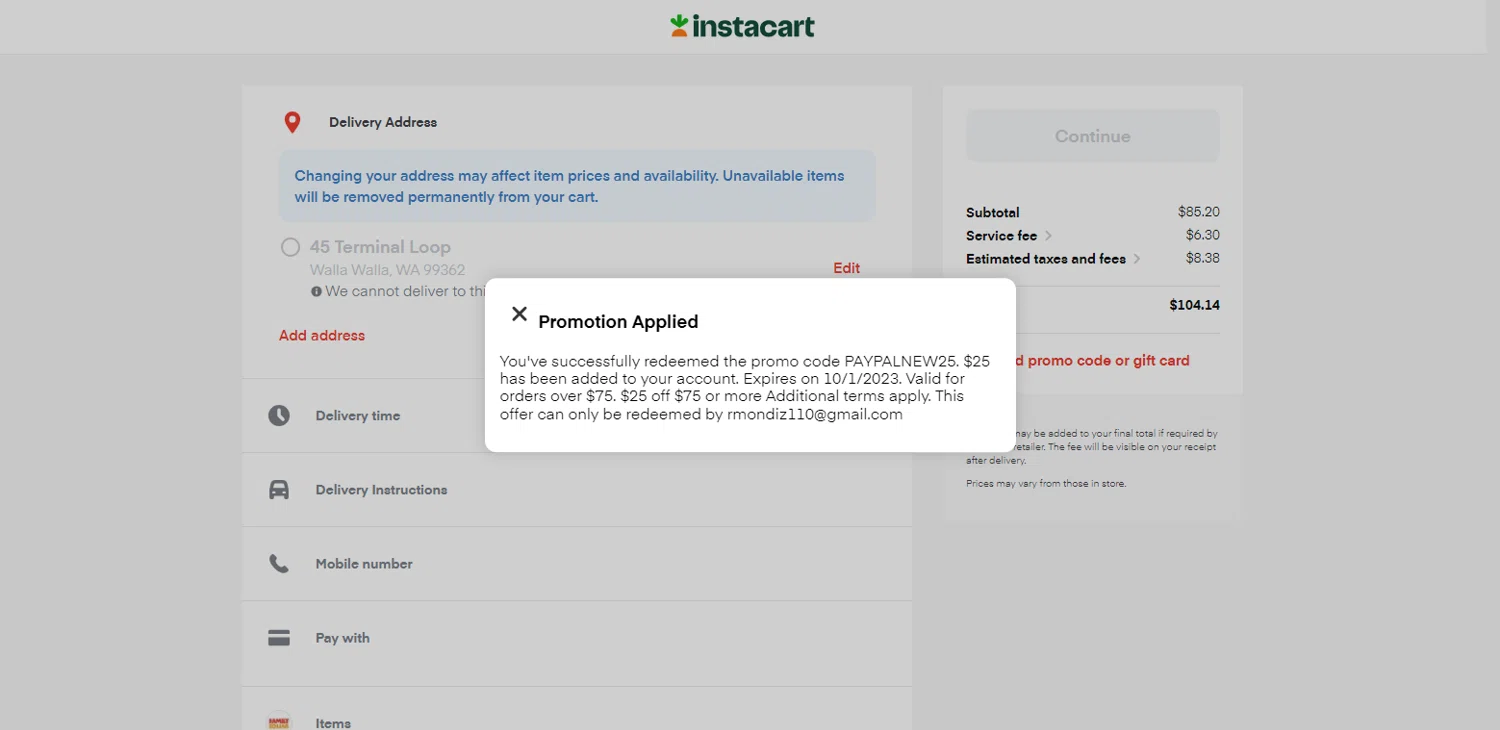Open the Mobile number section

point(577,564)
